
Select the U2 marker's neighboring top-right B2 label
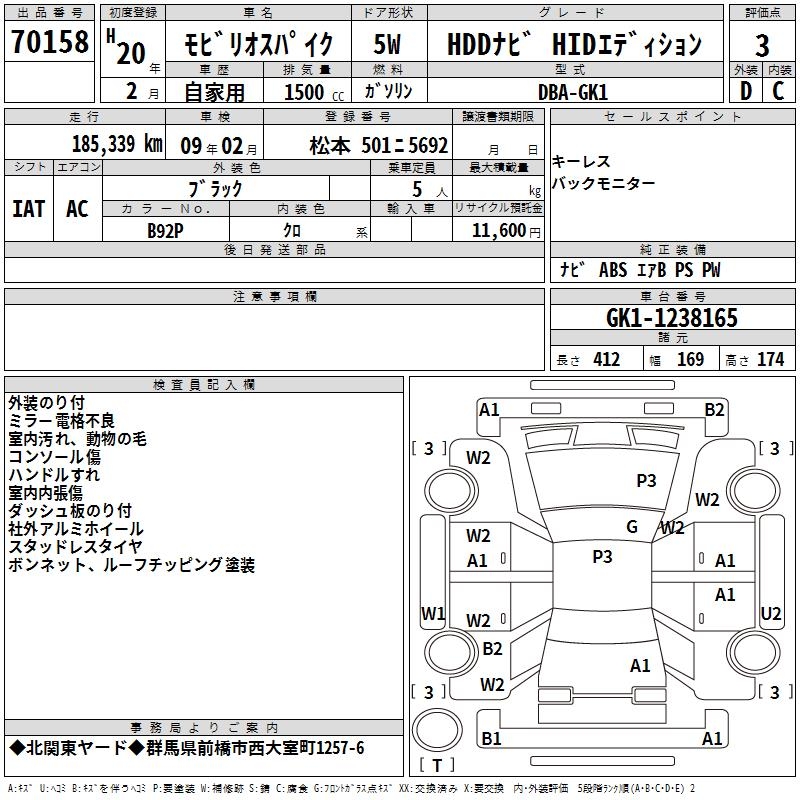pos(714,409)
